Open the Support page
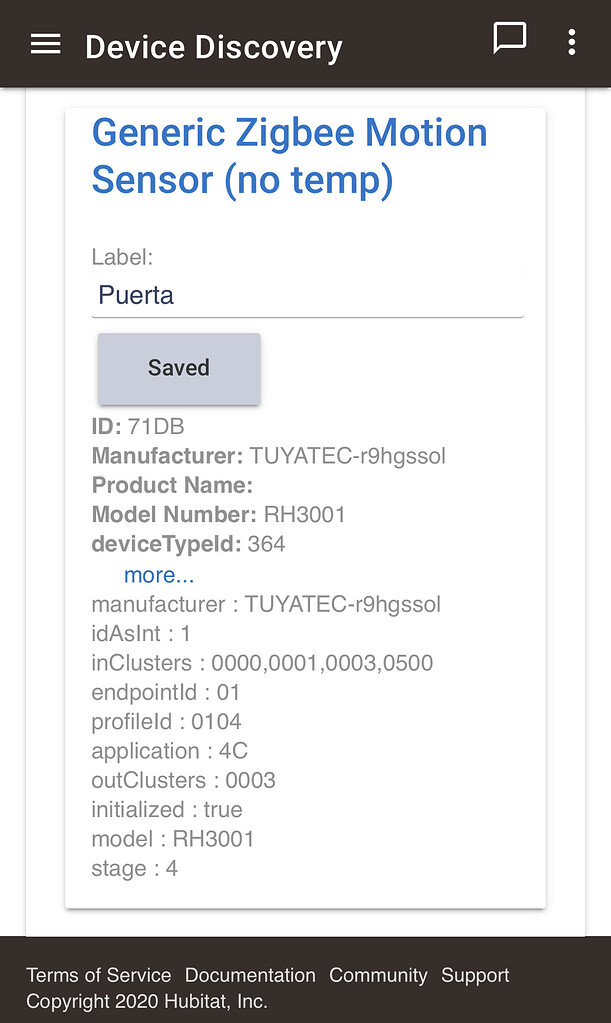This screenshot has height=1023, width=611. (474, 975)
